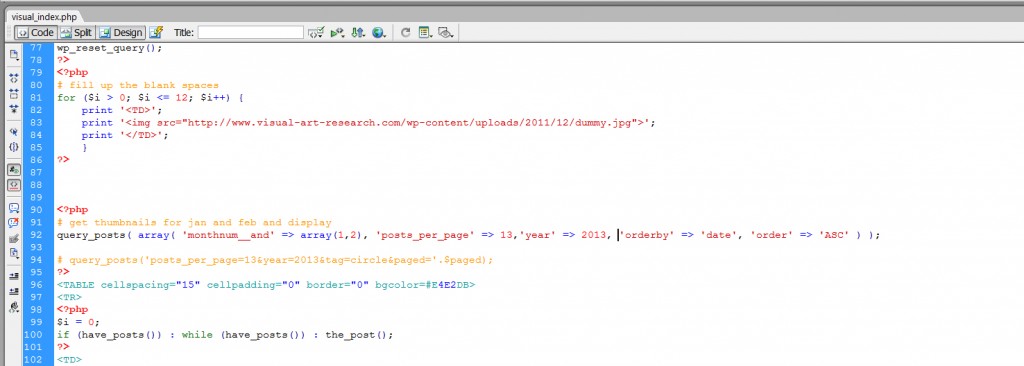Click Format Source Code icon

[14, 306]
